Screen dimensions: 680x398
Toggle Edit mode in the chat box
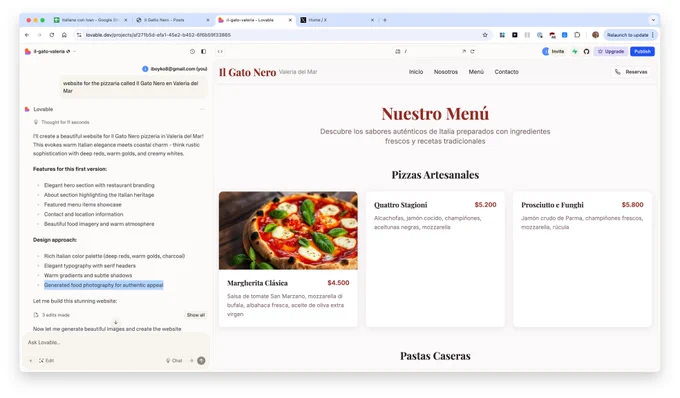coord(46,360)
